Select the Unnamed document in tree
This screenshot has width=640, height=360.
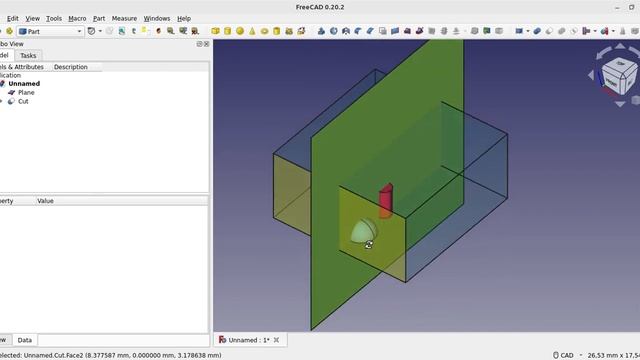[x=24, y=84]
